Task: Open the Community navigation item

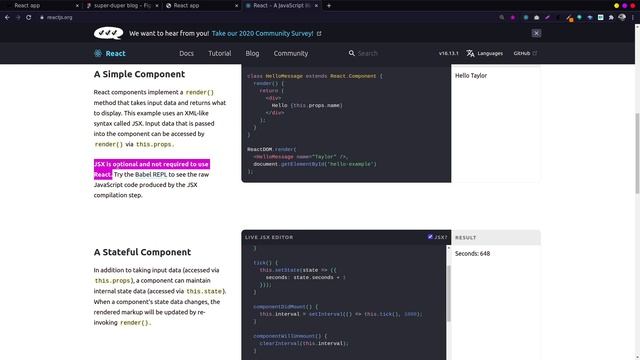Action: click(291, 53)
